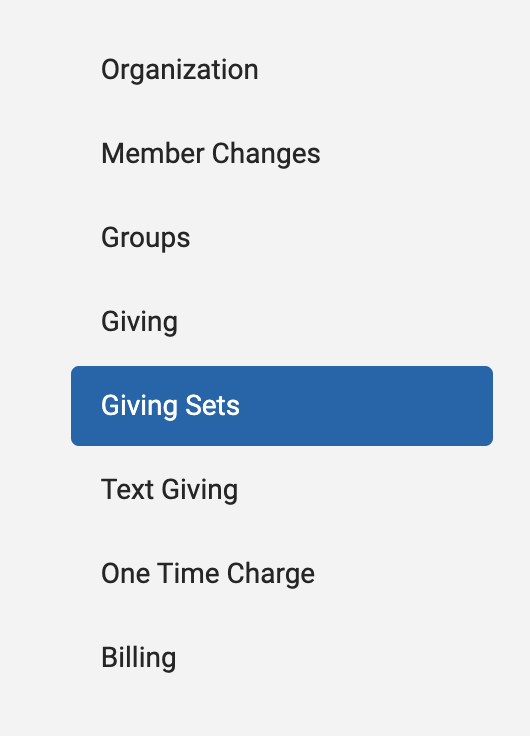530x736 pixels.
Task: Select the blue Giving Sets tab
Action: (x=282, y=406)
